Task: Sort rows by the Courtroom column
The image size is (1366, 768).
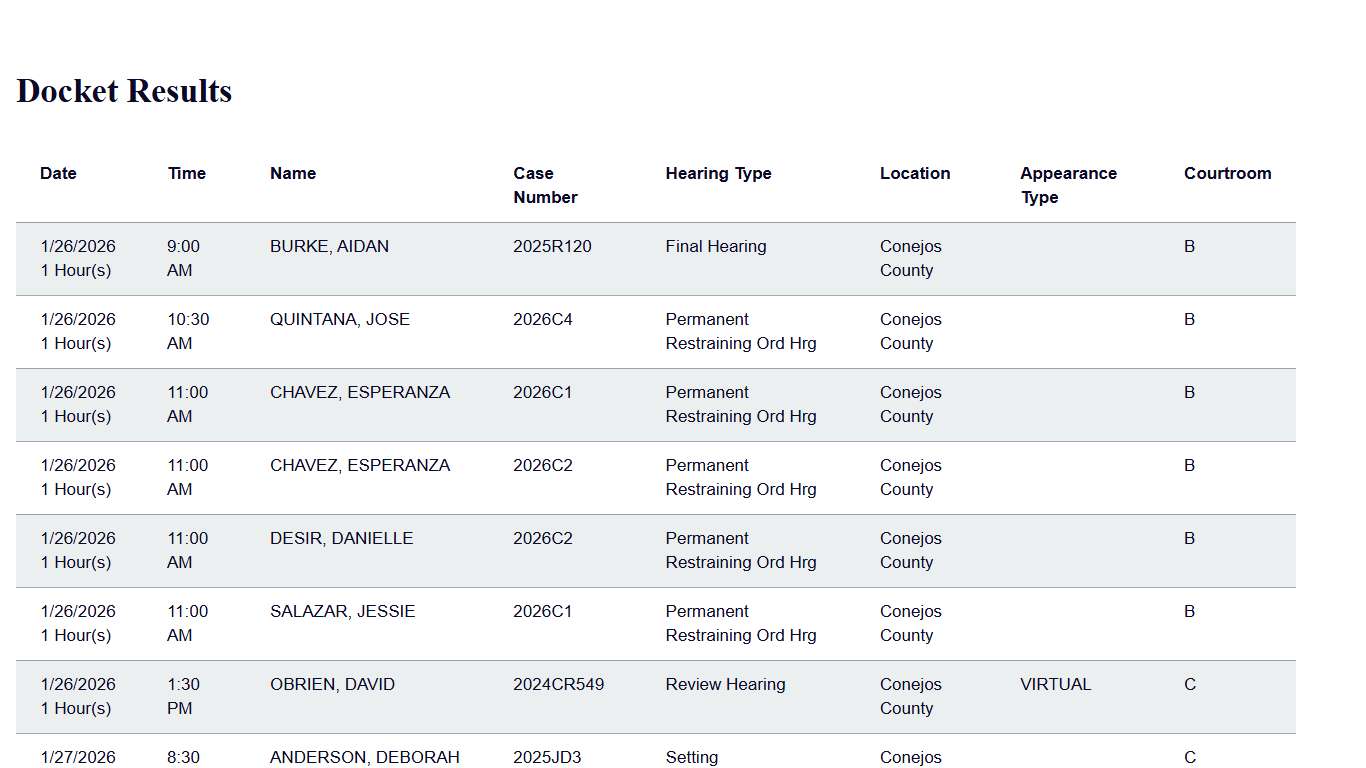Action: click(x=1227, y=173)
